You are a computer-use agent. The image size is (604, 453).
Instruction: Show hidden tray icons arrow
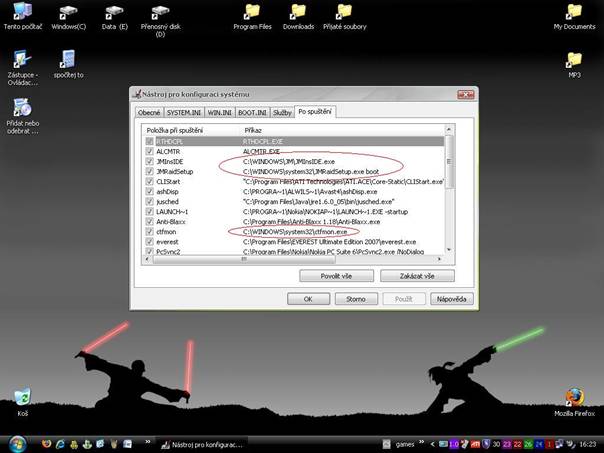[433, 445]
